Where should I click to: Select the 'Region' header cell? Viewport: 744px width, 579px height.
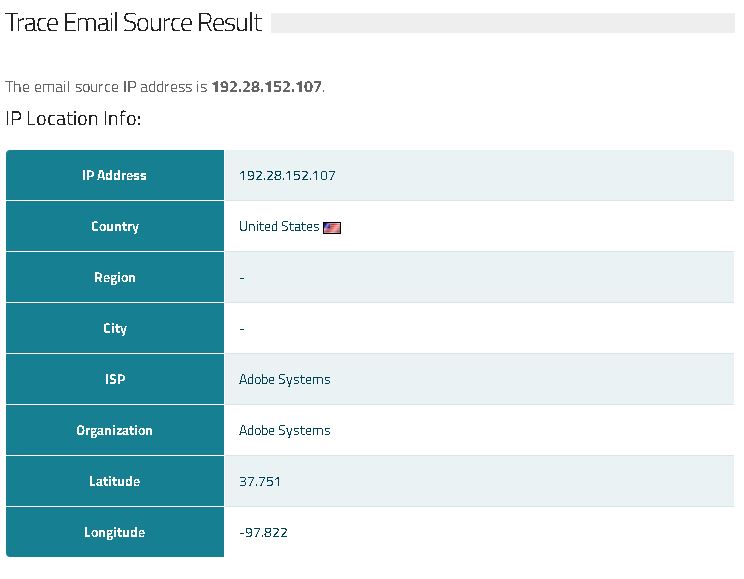pyautogui.click(x=115, y=278)
